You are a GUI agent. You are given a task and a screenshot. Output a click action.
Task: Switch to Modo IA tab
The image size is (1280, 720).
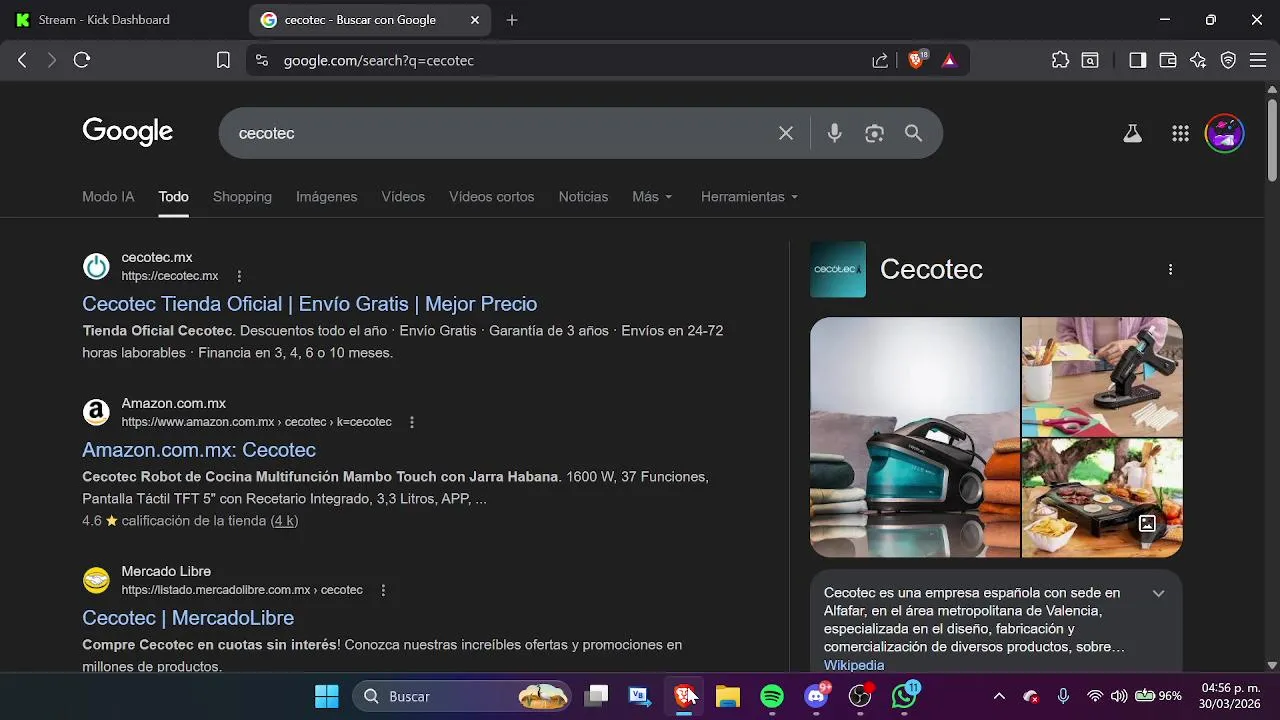108,197
